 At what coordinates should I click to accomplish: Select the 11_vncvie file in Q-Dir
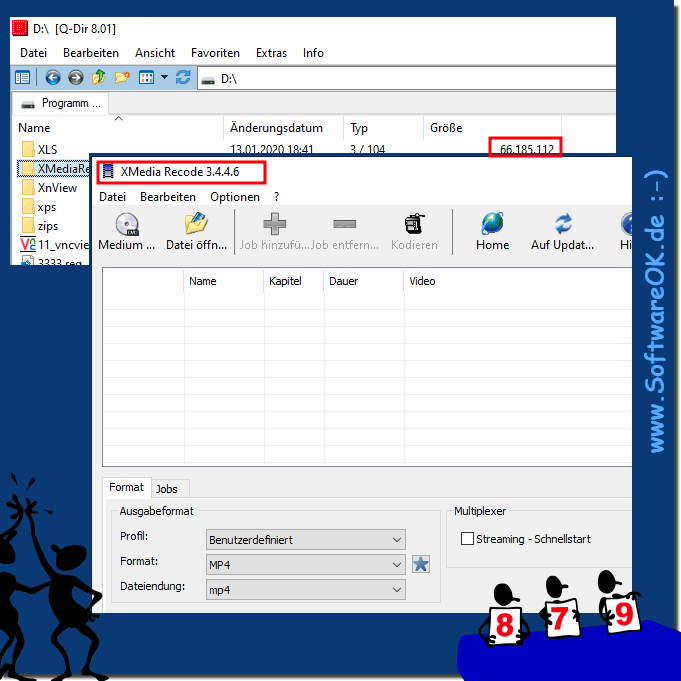[54, 245]
